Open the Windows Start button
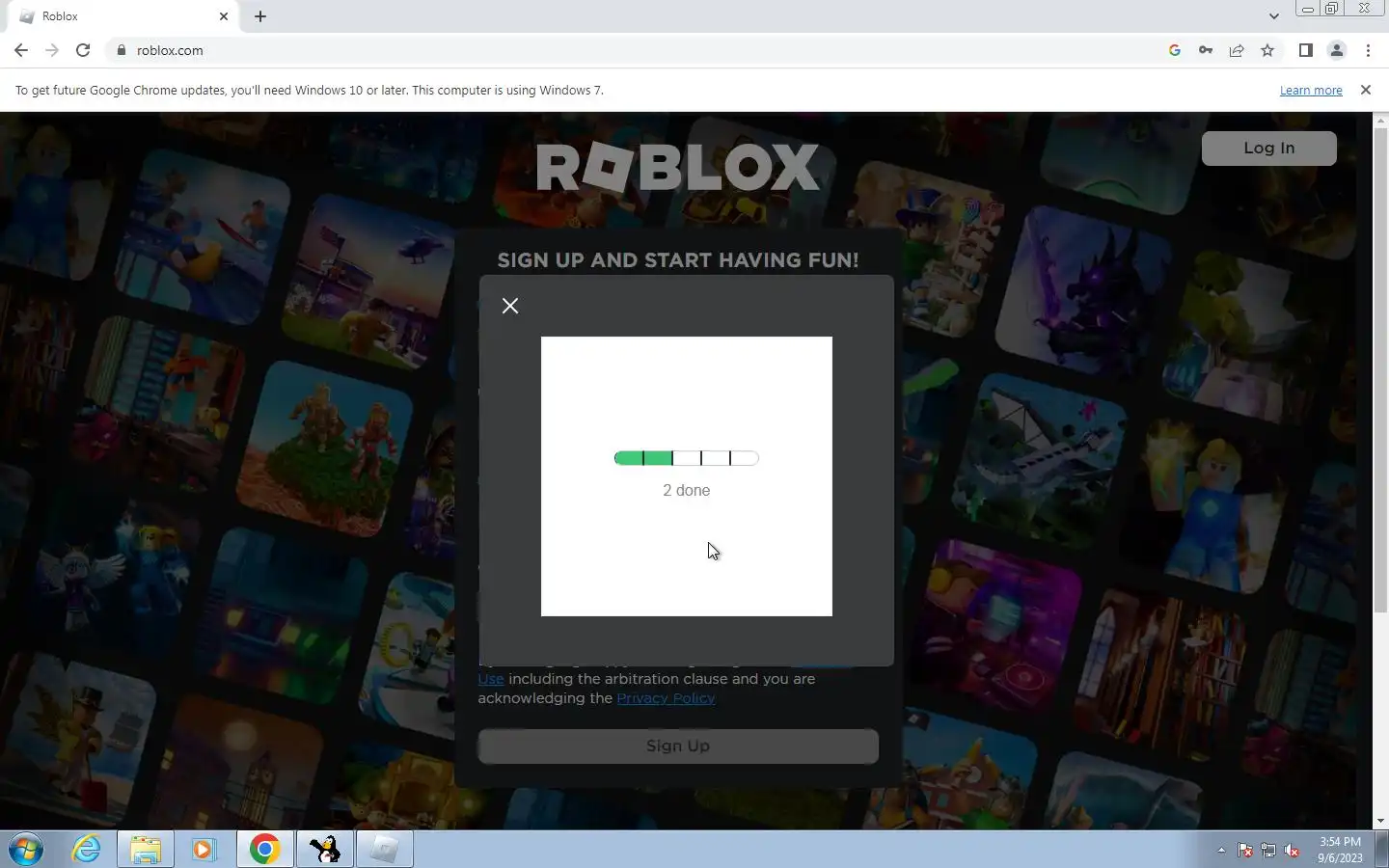The height and width of the screenshot is (868, 1389). tap(26, 850)
